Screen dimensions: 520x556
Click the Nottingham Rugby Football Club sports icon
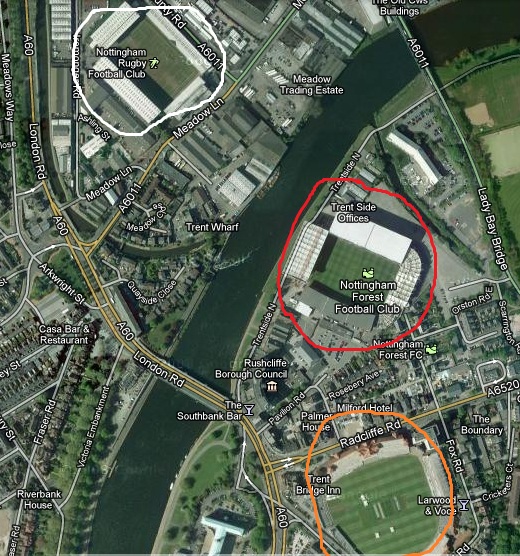(154, 63)
